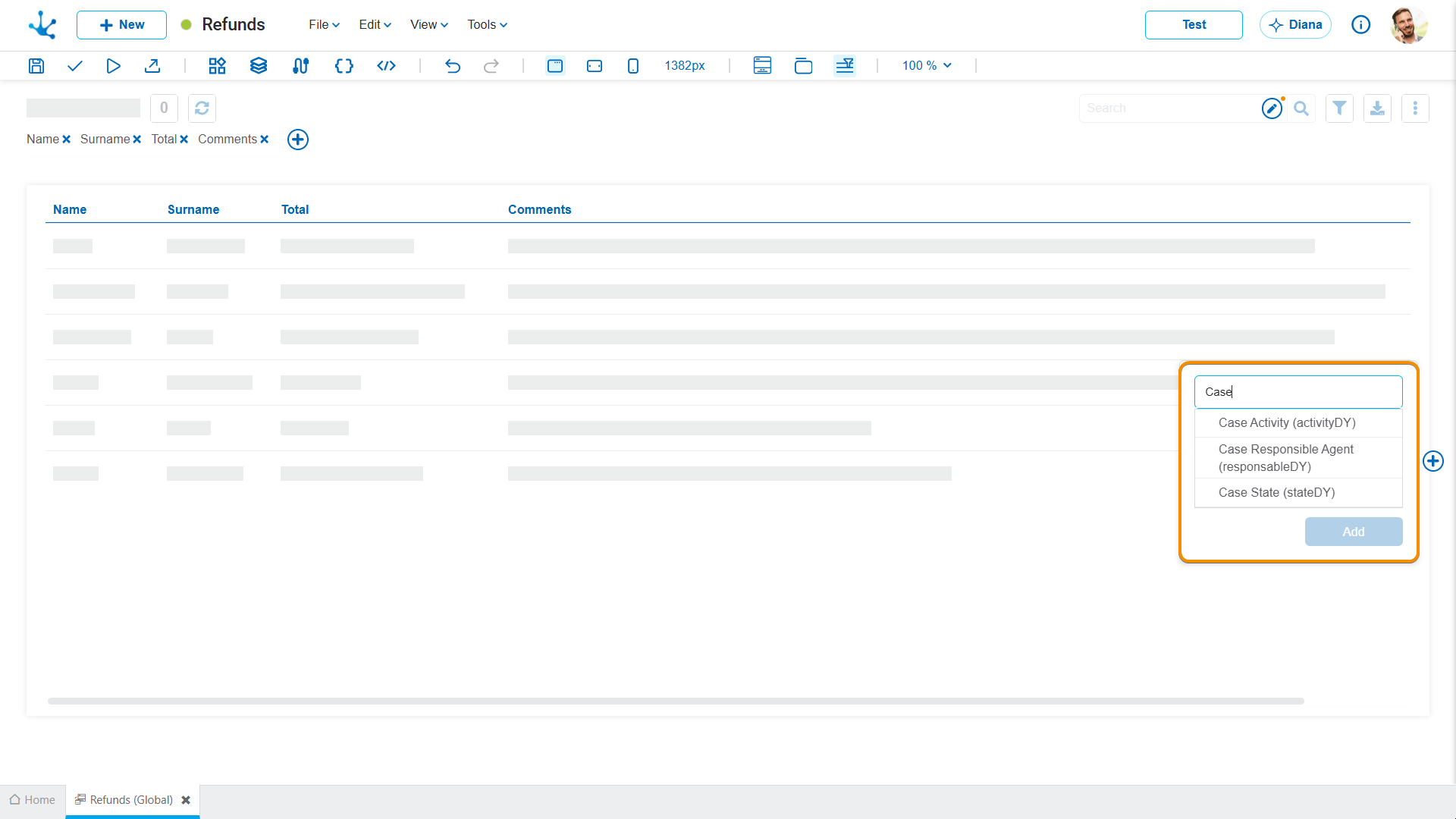
Task: Click the Test button
Action: tap(1194, 25)
